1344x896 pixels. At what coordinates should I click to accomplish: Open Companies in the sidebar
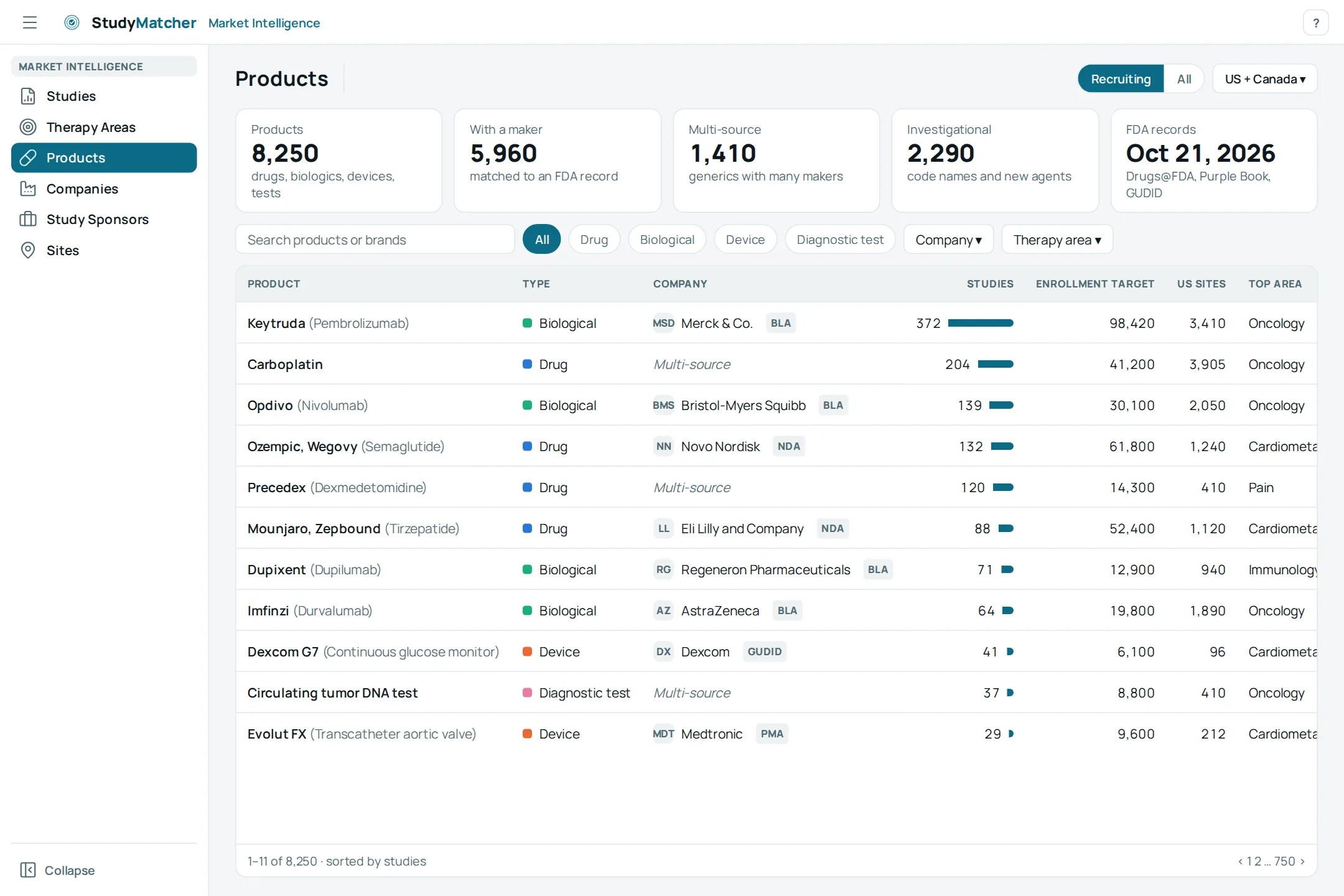(x=104, y=189)
